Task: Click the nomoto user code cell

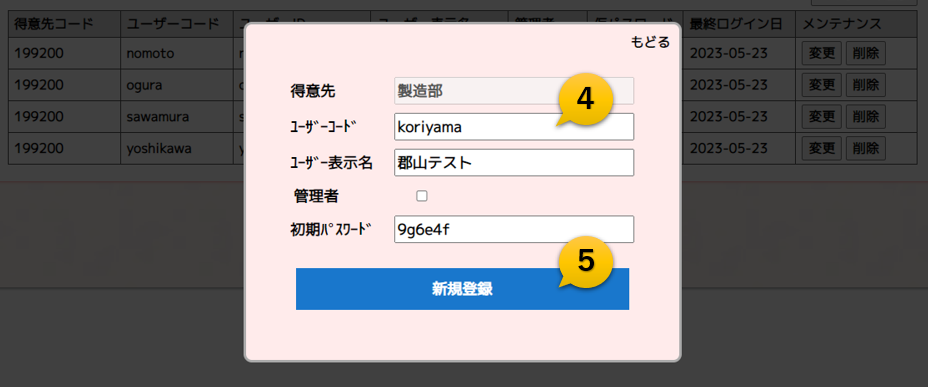Action: click(x=177, y=53)
